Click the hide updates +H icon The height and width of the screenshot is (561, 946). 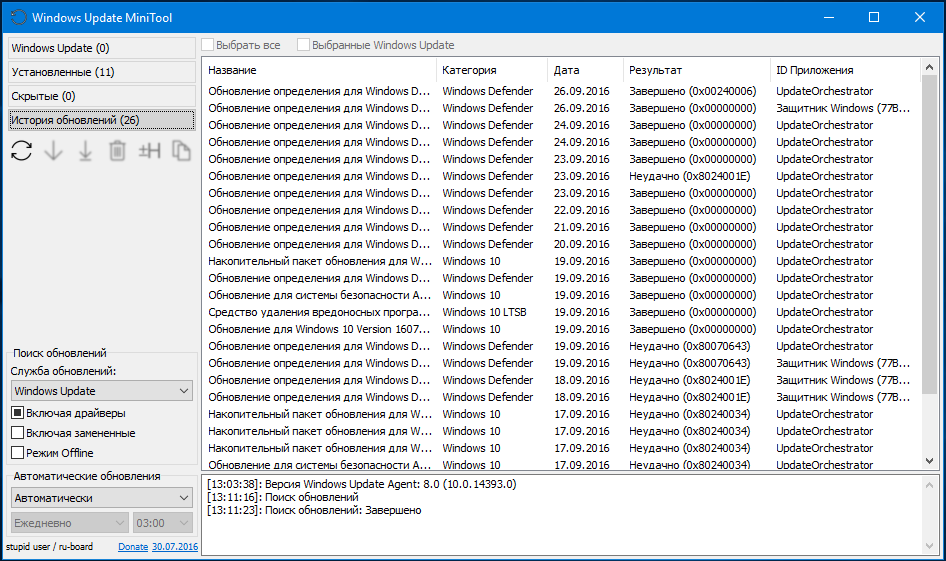pos(150,151)
